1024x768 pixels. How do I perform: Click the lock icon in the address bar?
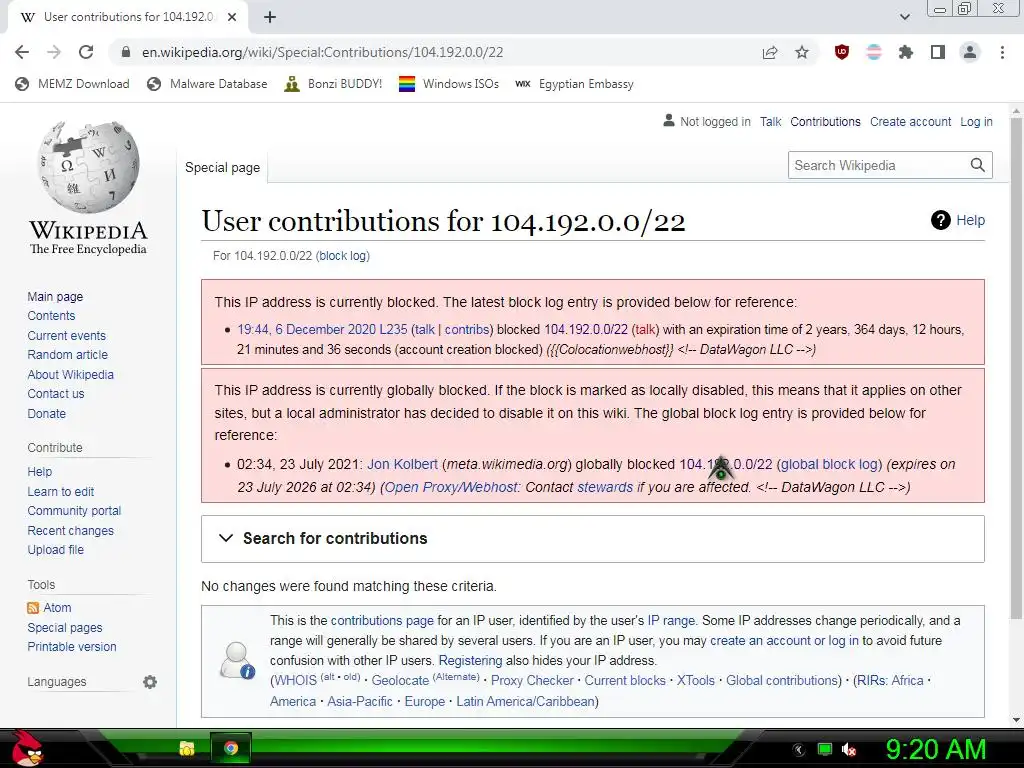tap(126, 52)
